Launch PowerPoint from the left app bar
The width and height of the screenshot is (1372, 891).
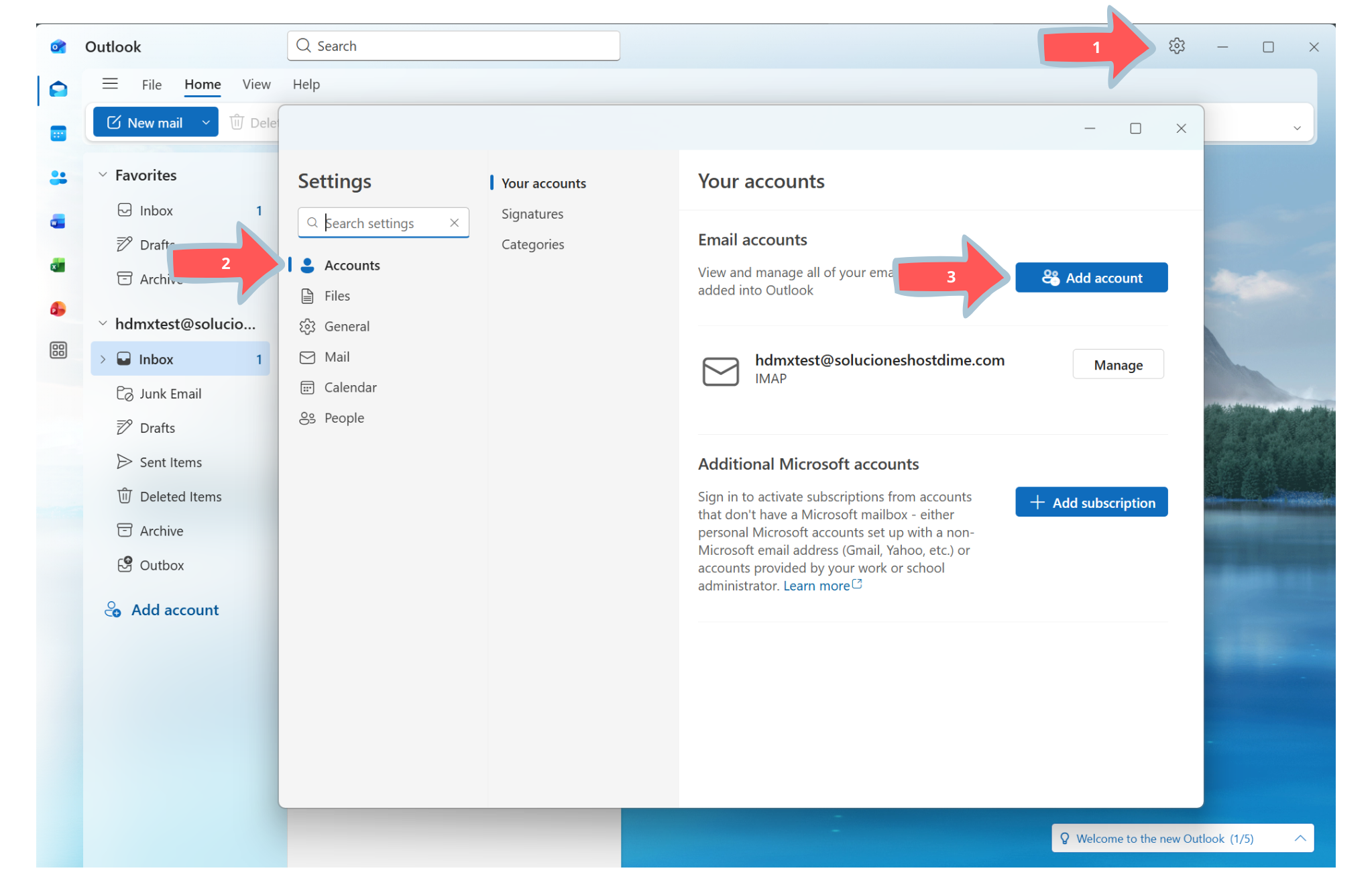(58, 309)
